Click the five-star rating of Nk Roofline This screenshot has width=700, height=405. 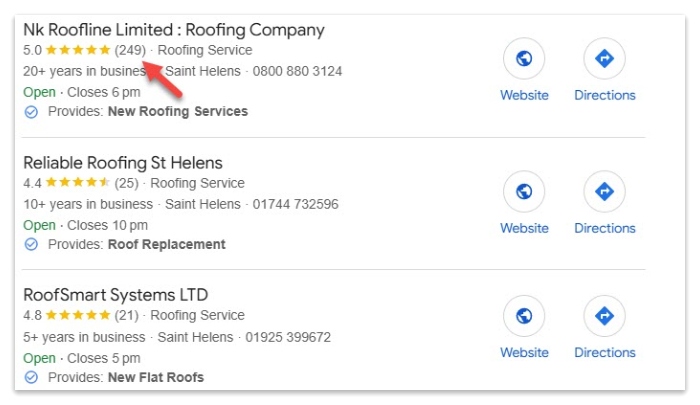click(x=78, y=50)
